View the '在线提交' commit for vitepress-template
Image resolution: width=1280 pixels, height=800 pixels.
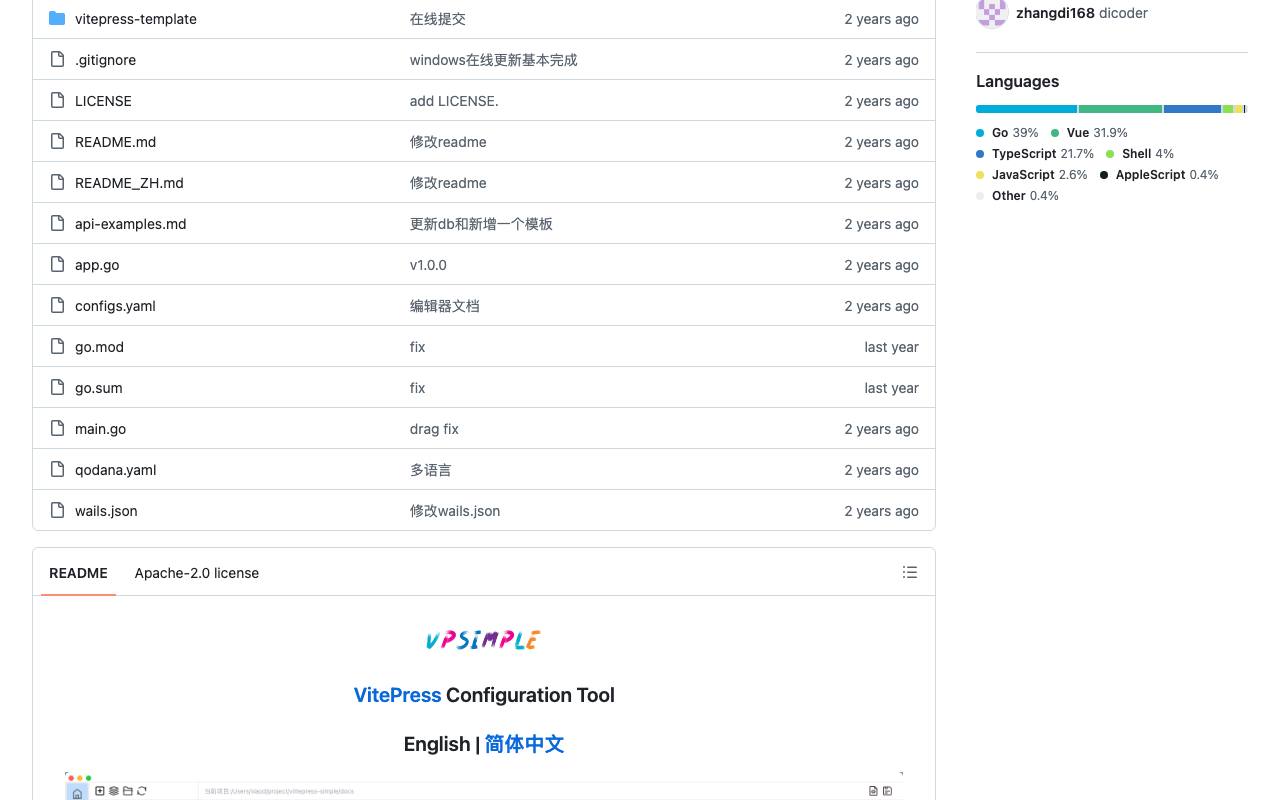tap(438, 19)
